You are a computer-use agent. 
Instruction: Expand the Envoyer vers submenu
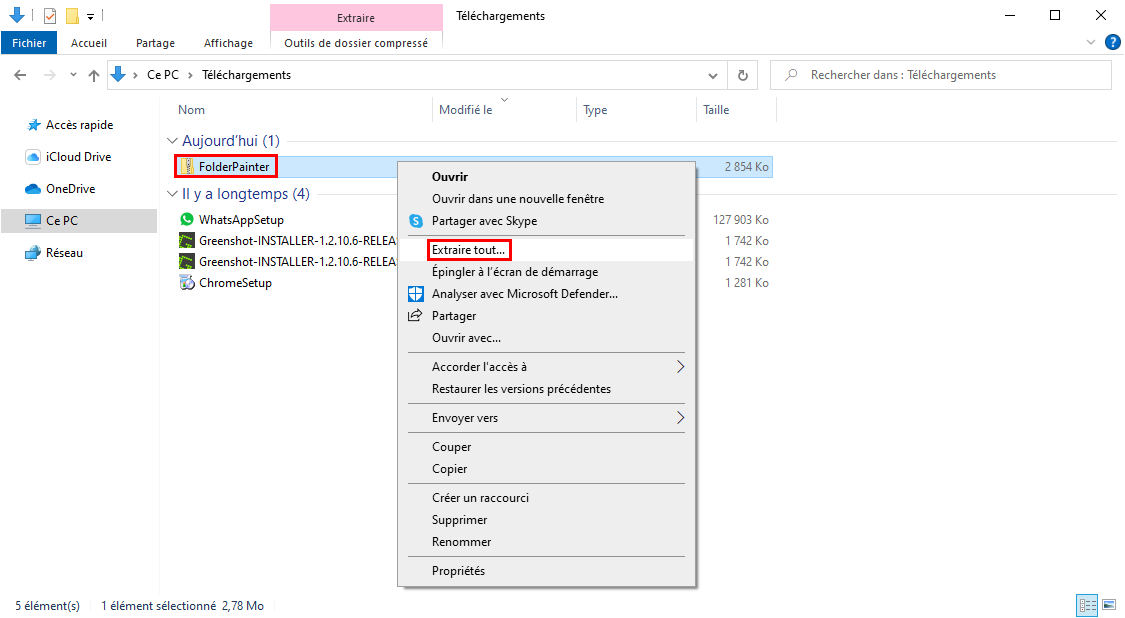[546, 418]
